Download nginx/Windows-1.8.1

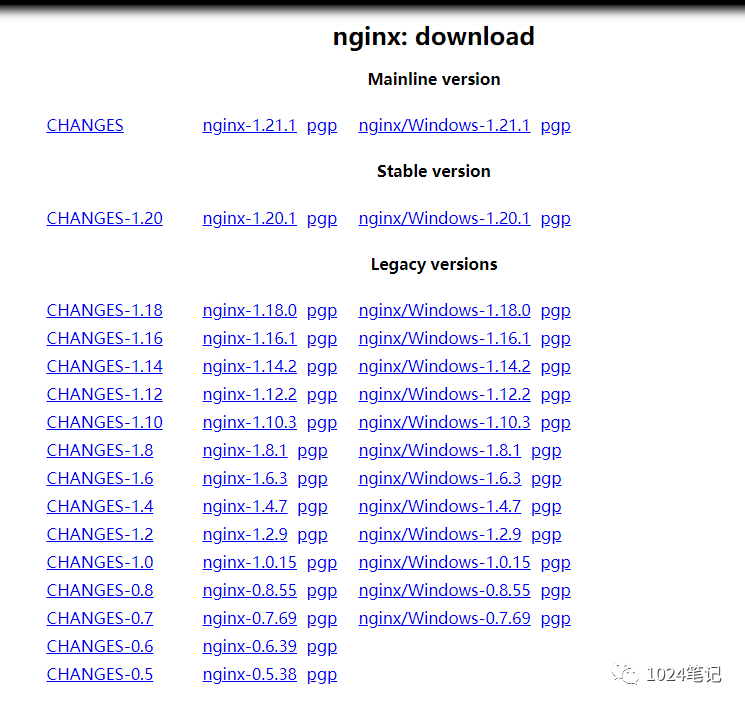click(x=439, y=450)
